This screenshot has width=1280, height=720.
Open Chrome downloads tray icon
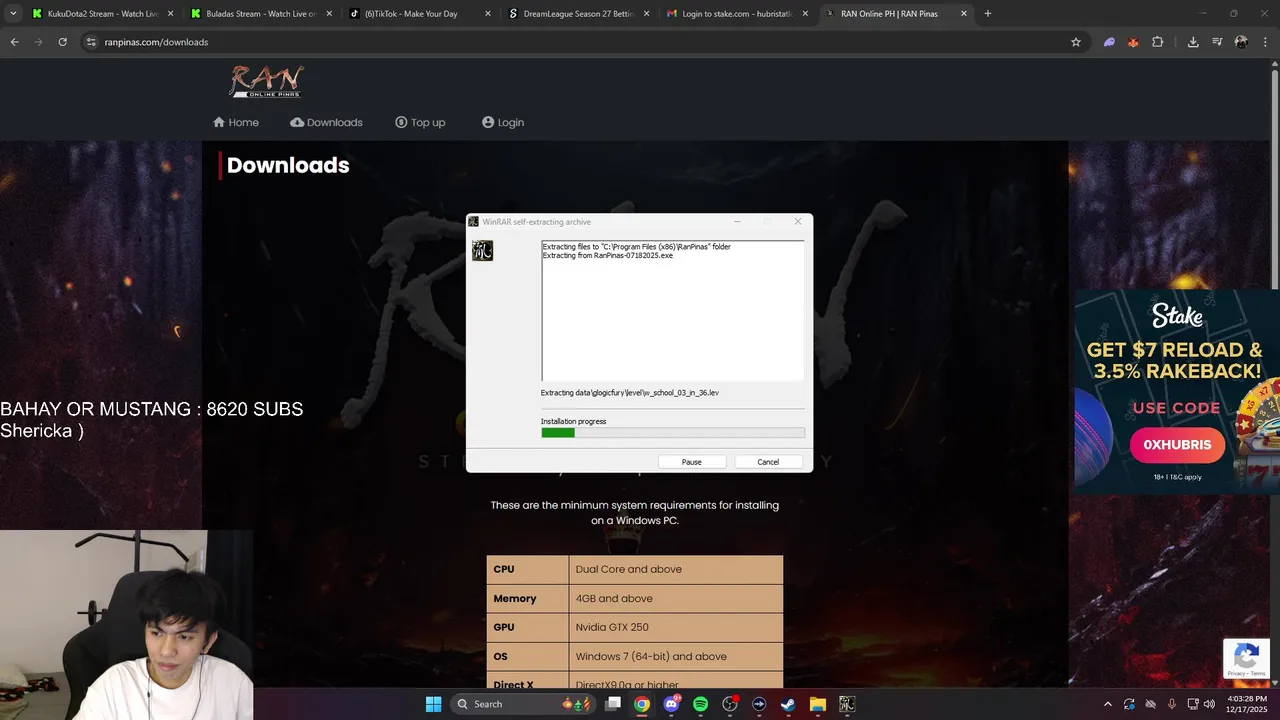(x=1193, y=42)
